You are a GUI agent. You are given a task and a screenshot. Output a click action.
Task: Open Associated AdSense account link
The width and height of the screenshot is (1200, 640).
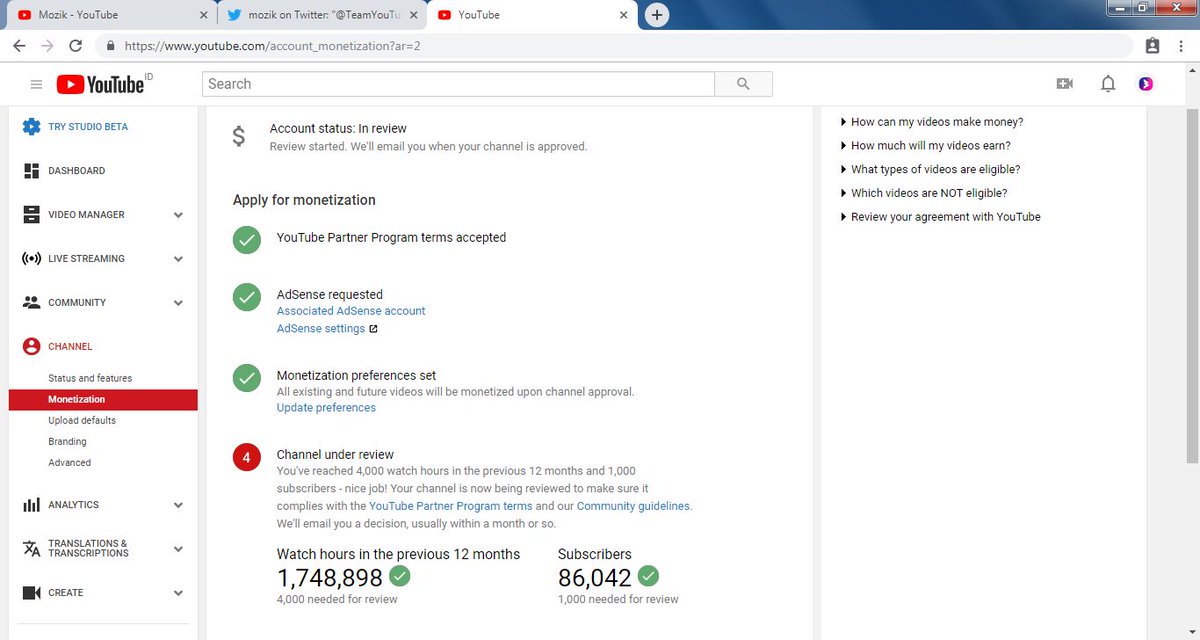coord(351,311)
